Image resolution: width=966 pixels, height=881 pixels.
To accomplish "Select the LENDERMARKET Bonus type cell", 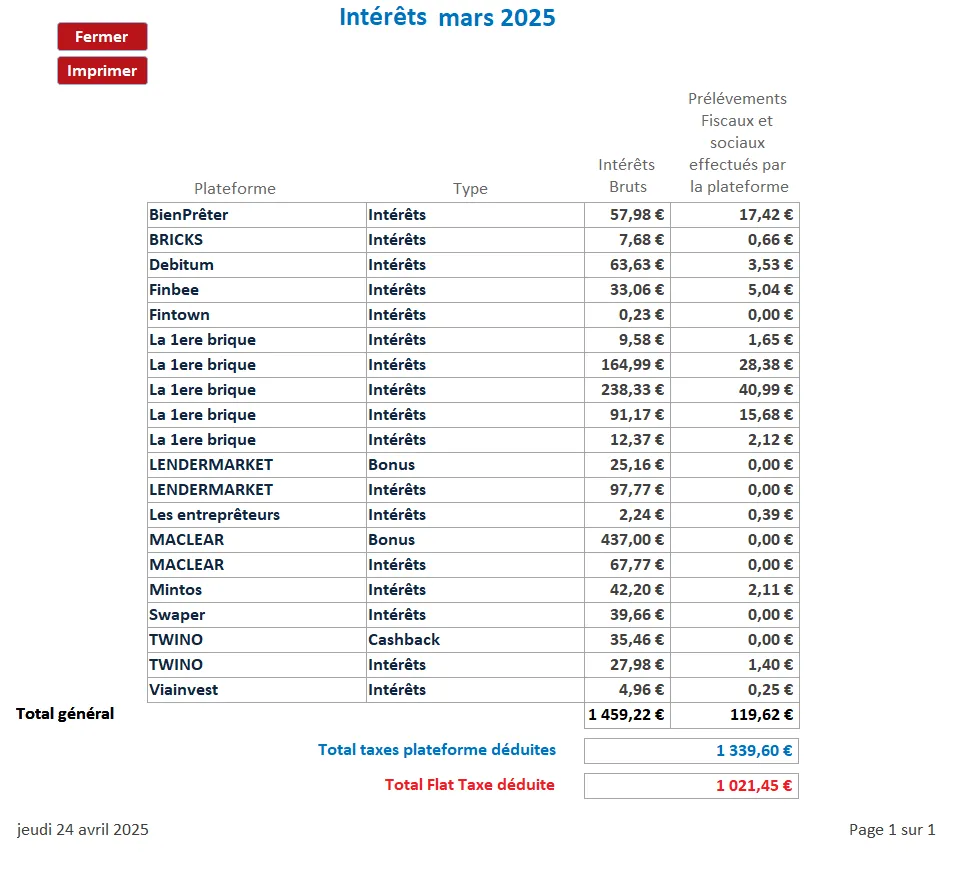I will [x=475, y=465].
